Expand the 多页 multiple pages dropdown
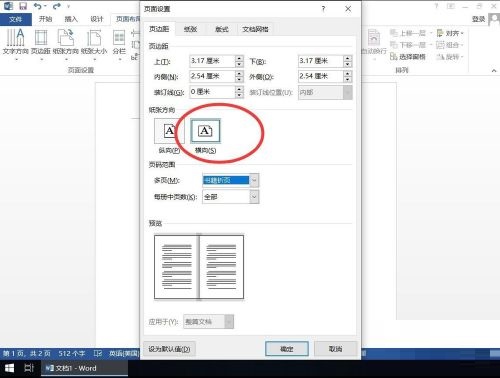The width and height of the screenshot is (500, 378). point(254,180)
